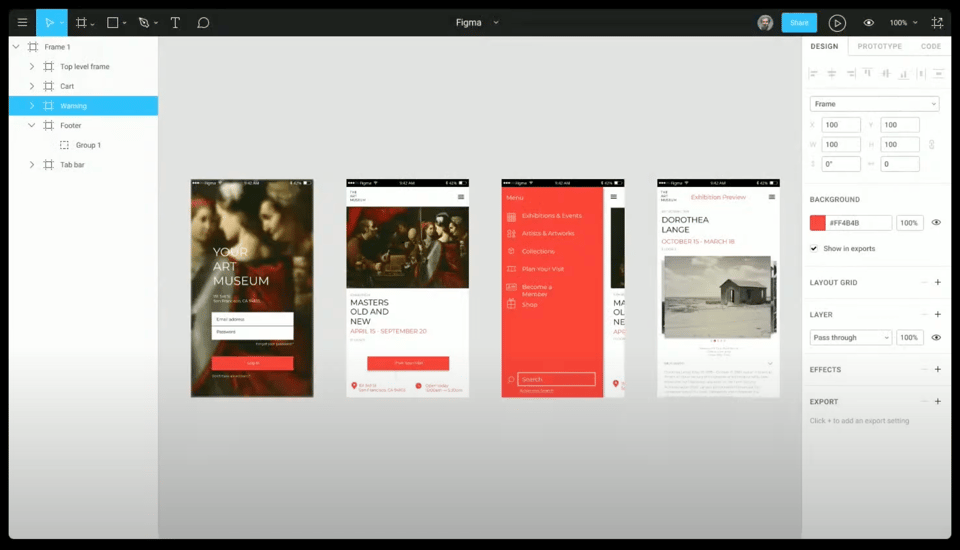Switch to the DESIGN tab
The height and width of the screenshot is (550, 960).
[x=824, y=47]
